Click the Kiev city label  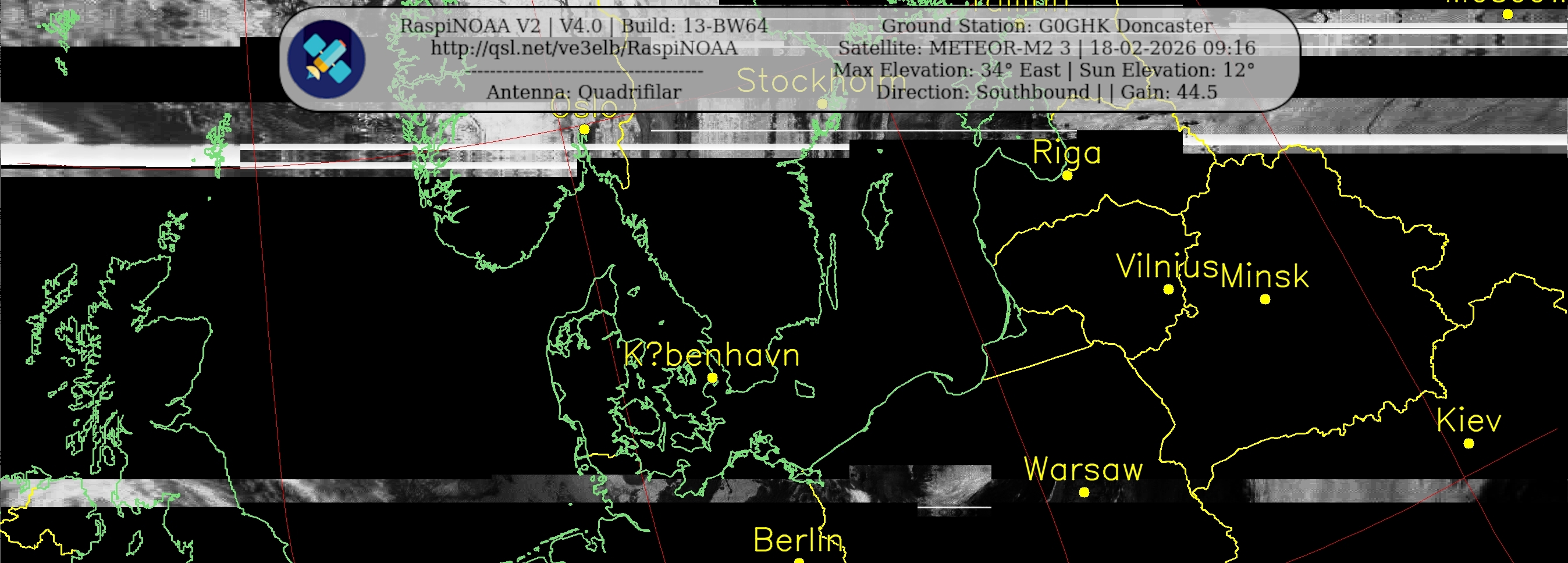tap(1469, 421)
